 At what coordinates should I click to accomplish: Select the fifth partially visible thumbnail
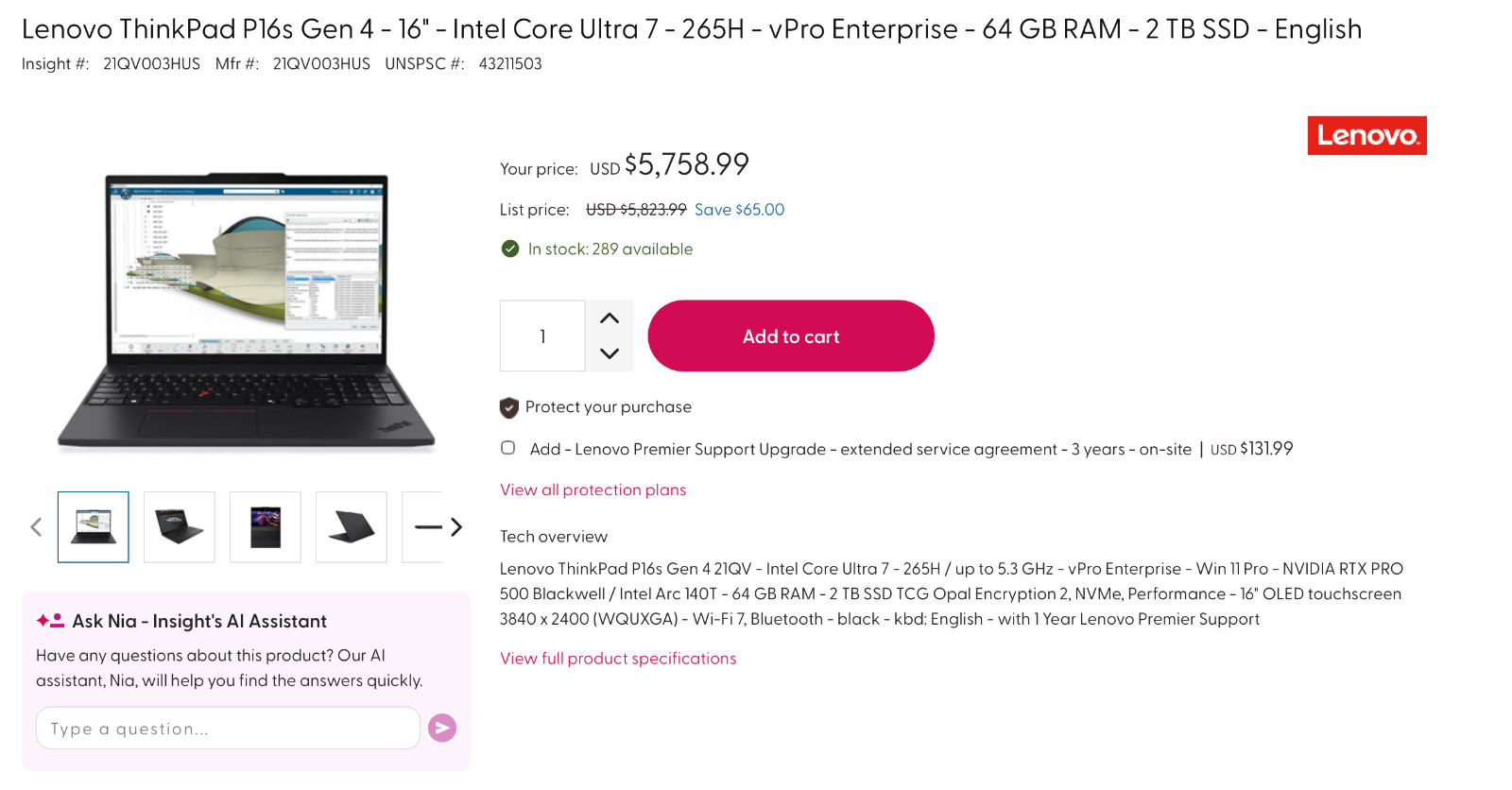(422, 526)
